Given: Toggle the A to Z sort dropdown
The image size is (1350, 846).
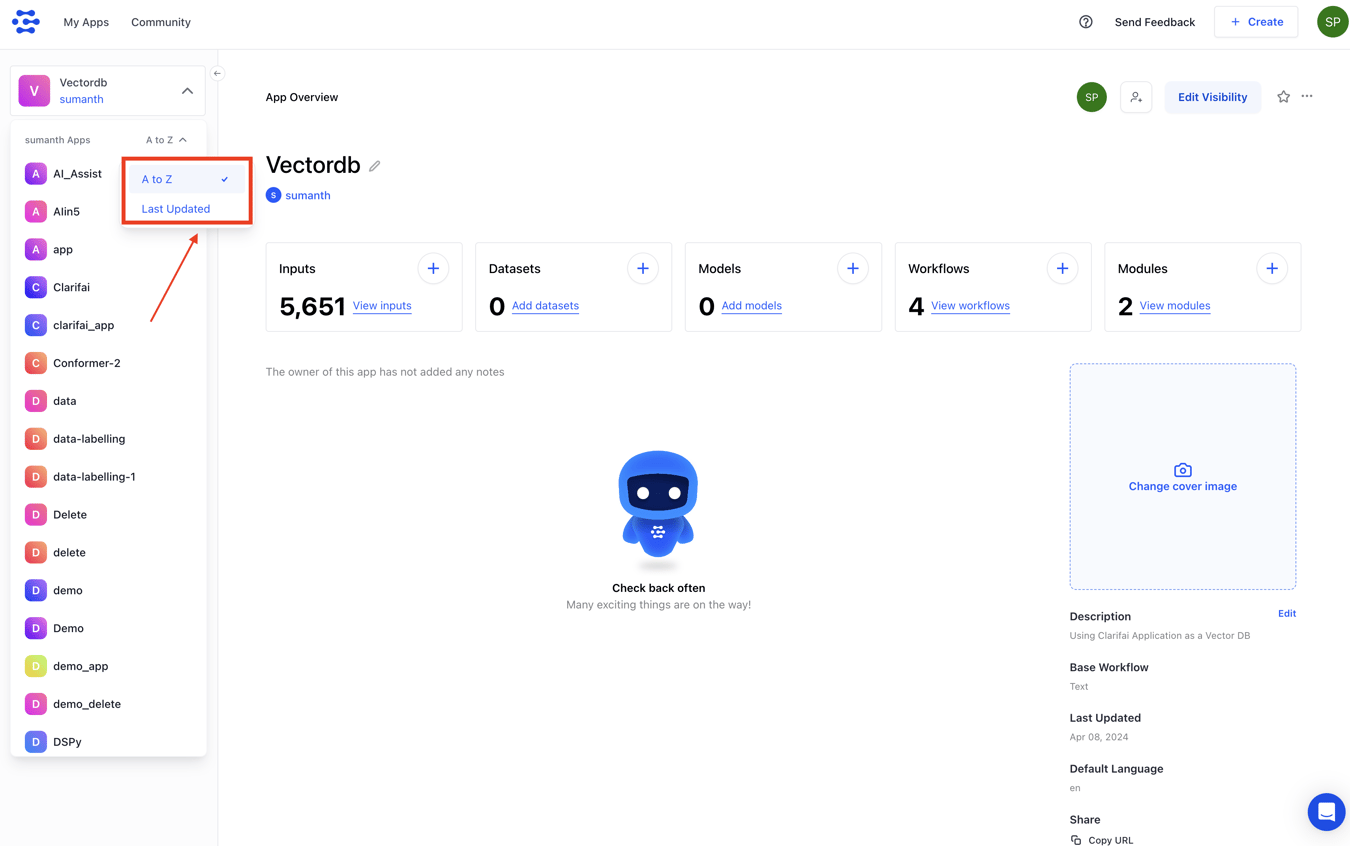Looking at the screenshot, I should [x=166, y=140].
